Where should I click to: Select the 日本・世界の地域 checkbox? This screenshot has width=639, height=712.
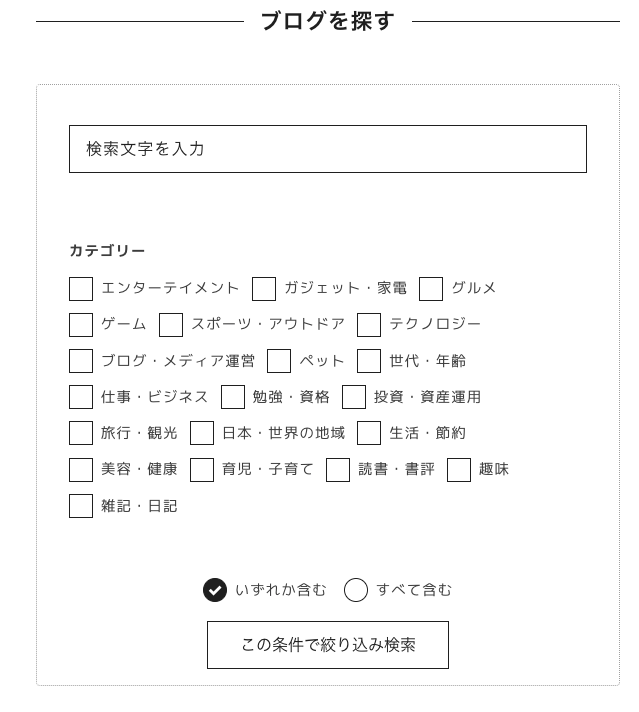pos(202,433)
